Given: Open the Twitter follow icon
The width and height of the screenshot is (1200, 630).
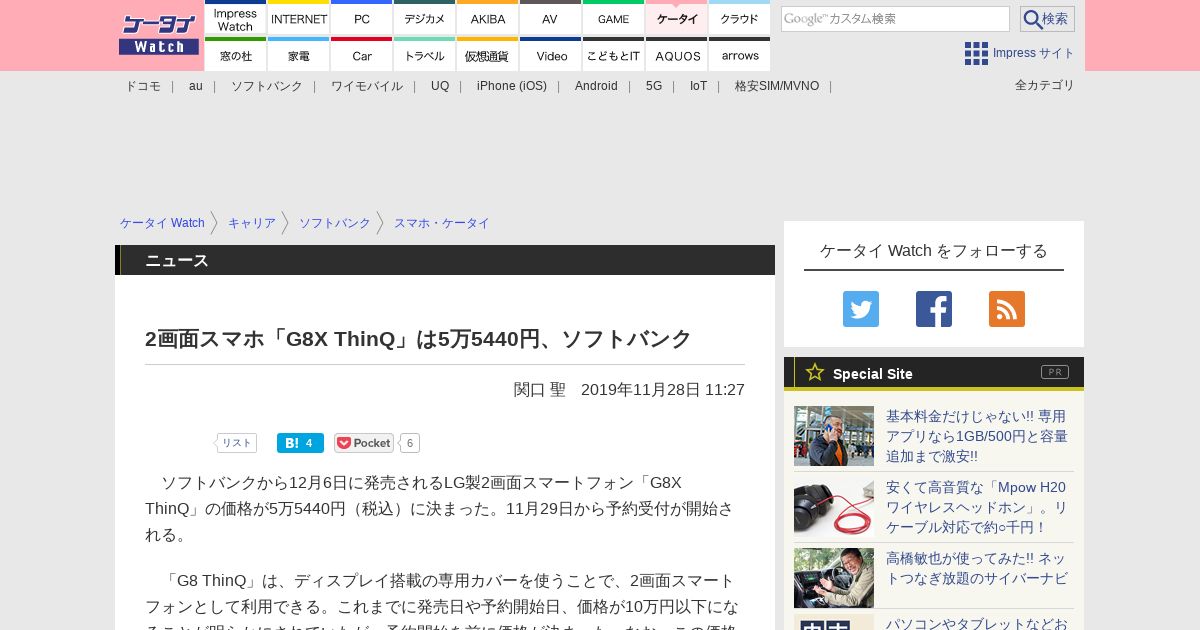Looking at the screenshot, I should tap(861, 309).
